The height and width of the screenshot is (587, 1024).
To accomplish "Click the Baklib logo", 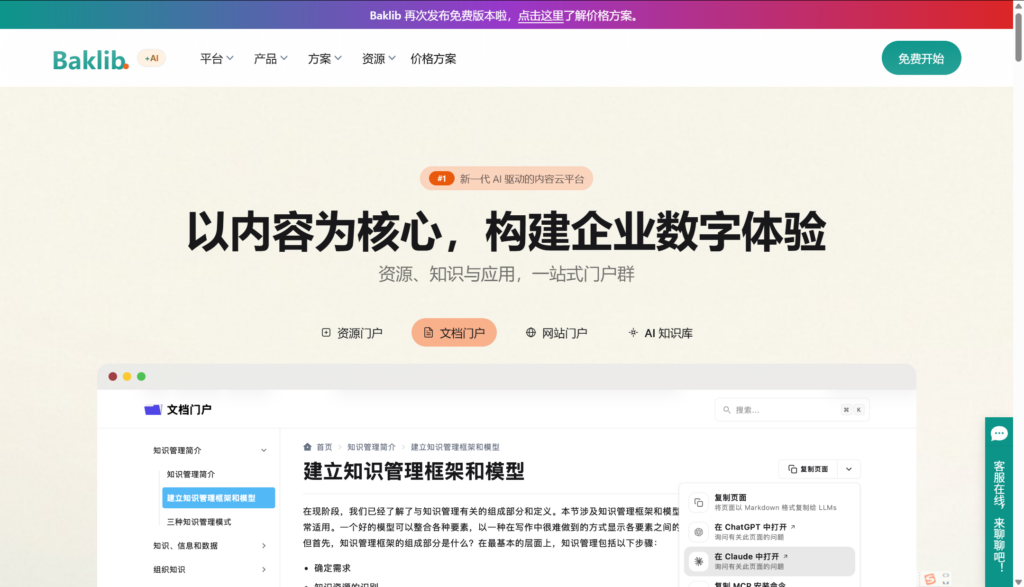I will 90,59.
